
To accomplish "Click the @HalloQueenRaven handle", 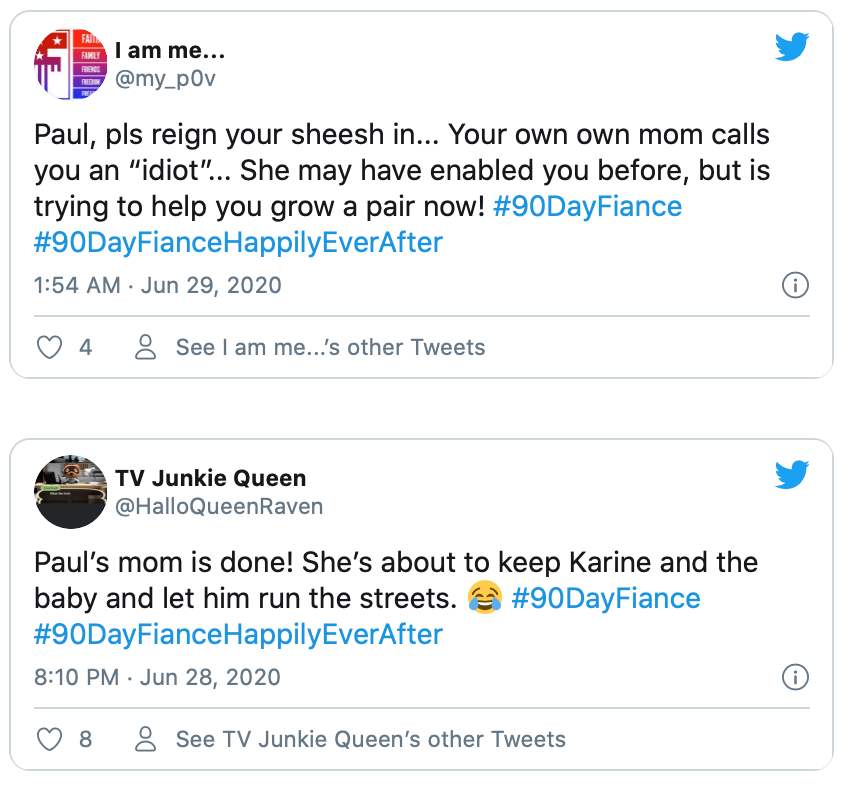I will pos(219,506).
